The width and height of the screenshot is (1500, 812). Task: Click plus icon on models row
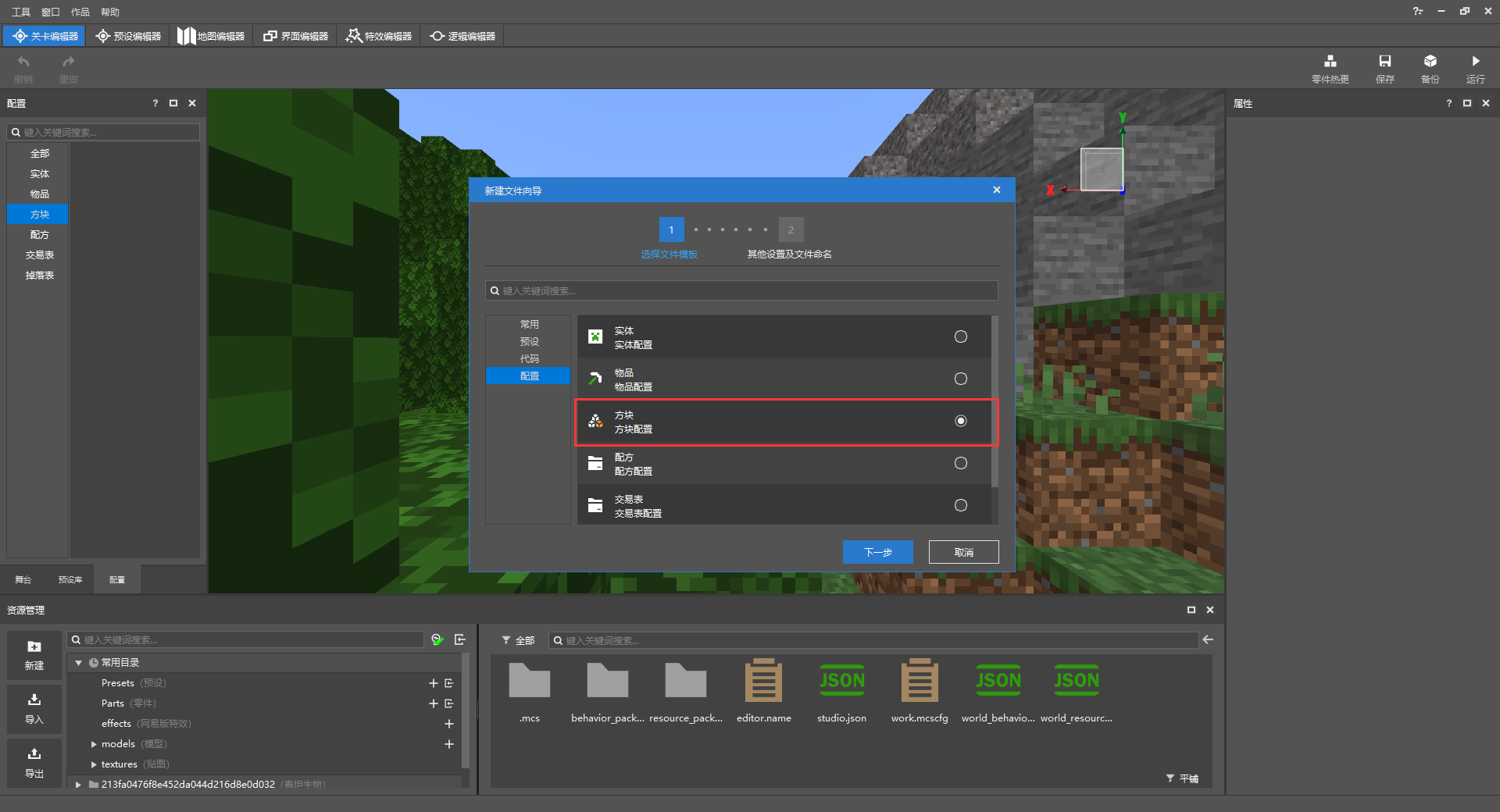pos(449,744)
